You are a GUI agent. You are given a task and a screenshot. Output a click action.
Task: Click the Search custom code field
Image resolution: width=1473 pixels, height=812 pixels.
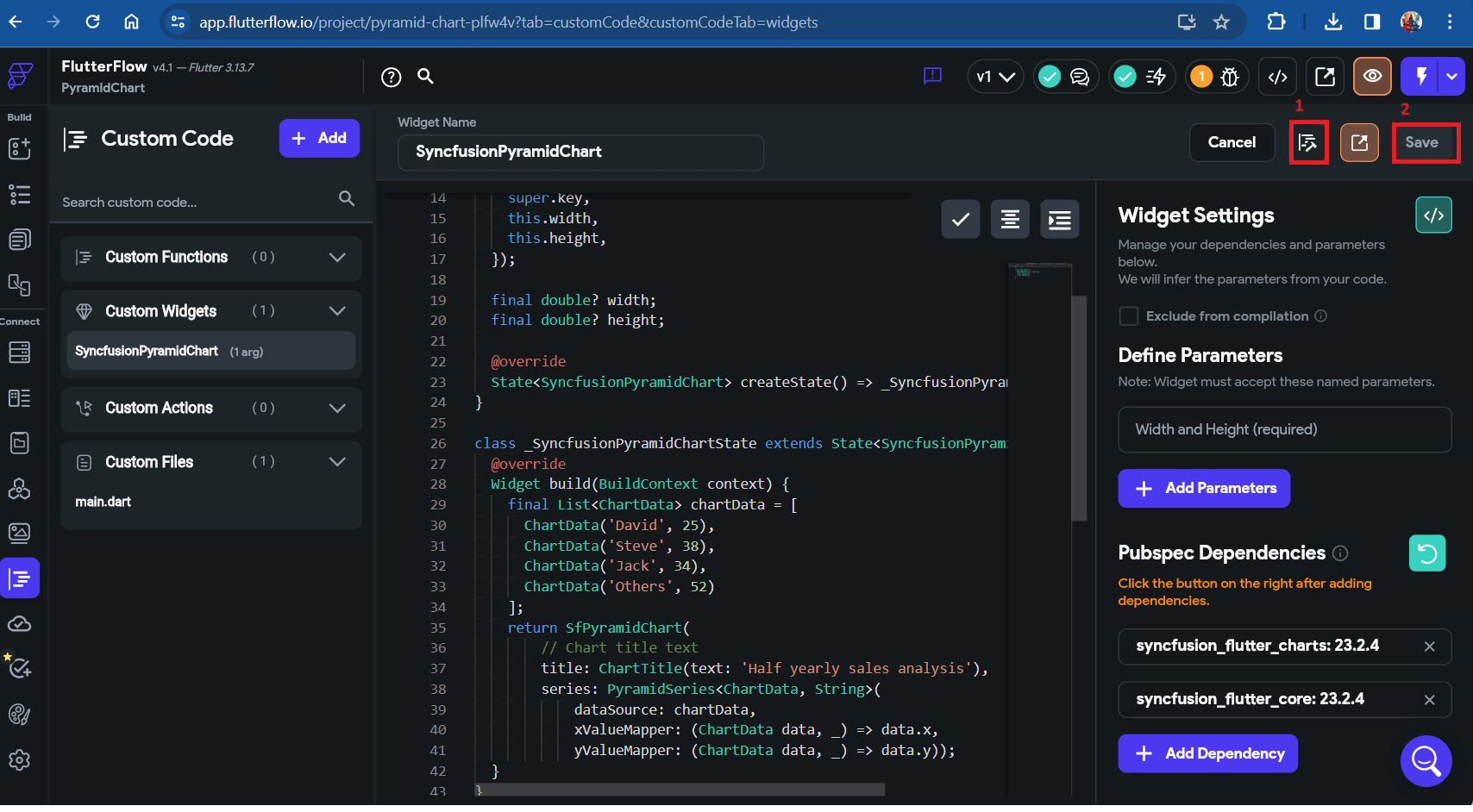pyautogui.click(x=211, y=203)
